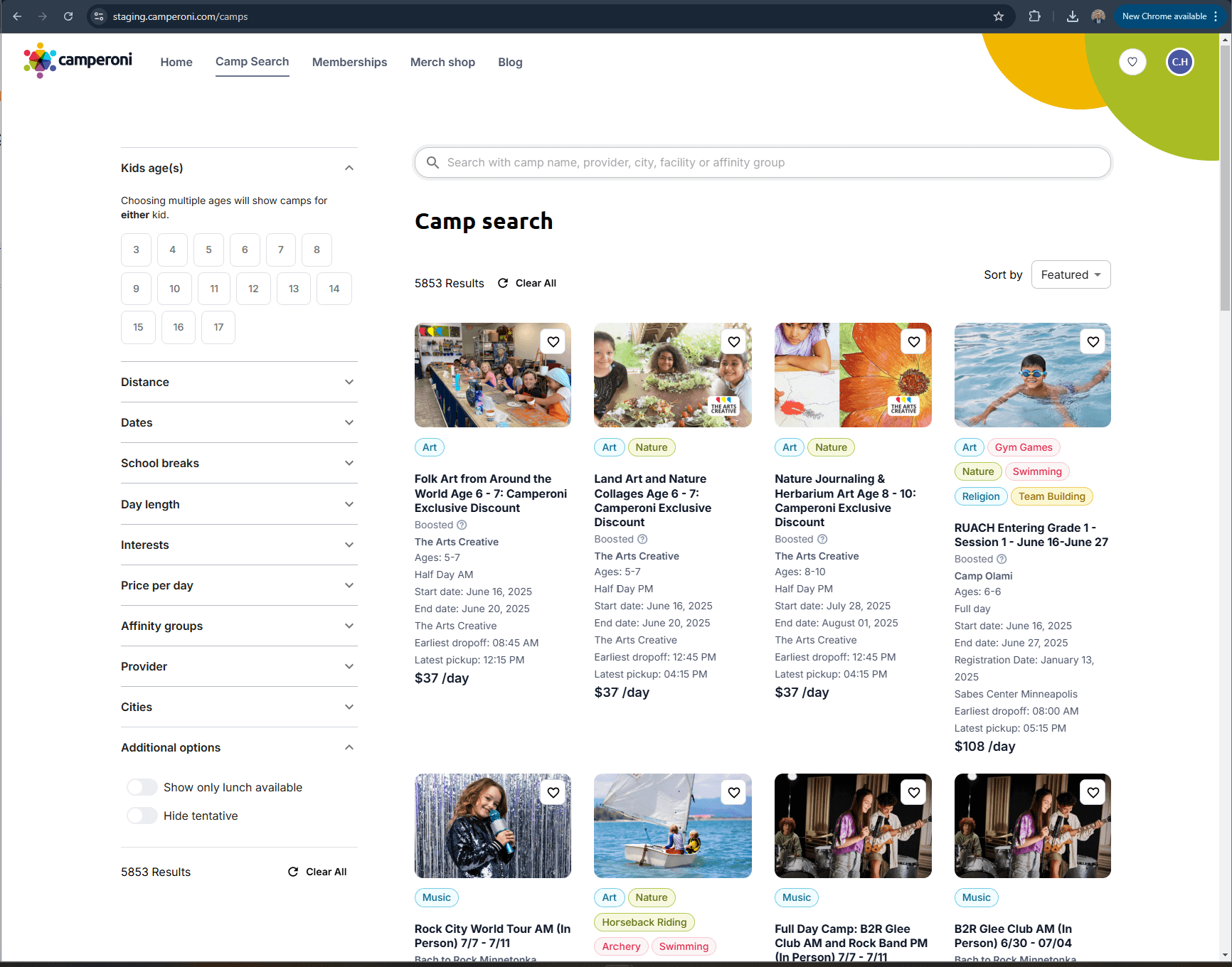
Task: Open the favorites heart icon in top bar
Action: (x=1132, y=62)
